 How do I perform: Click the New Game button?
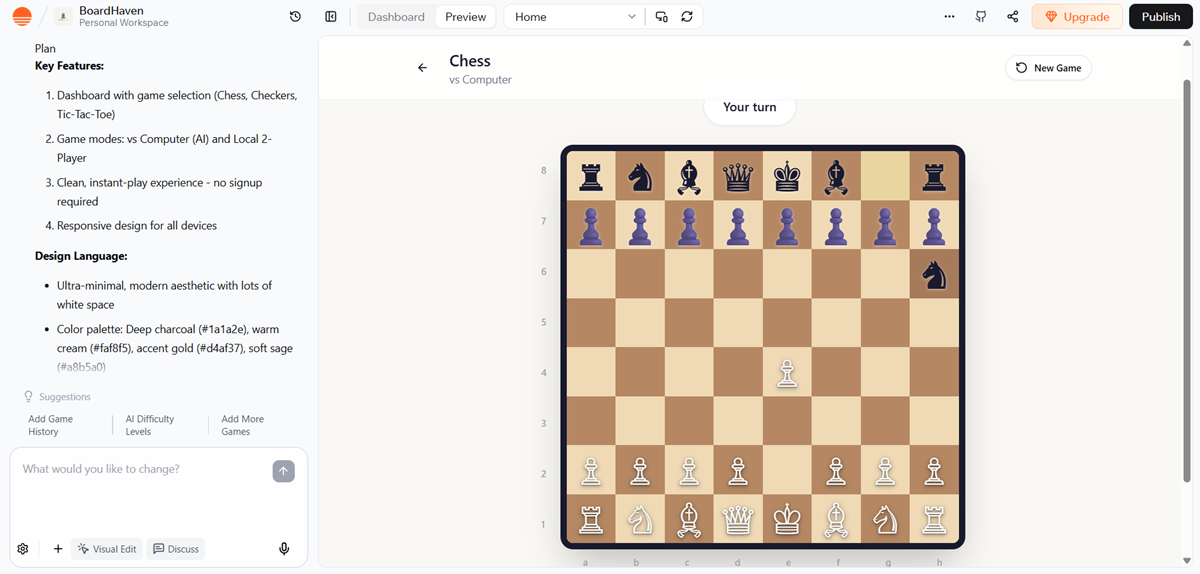[1048, 68]
